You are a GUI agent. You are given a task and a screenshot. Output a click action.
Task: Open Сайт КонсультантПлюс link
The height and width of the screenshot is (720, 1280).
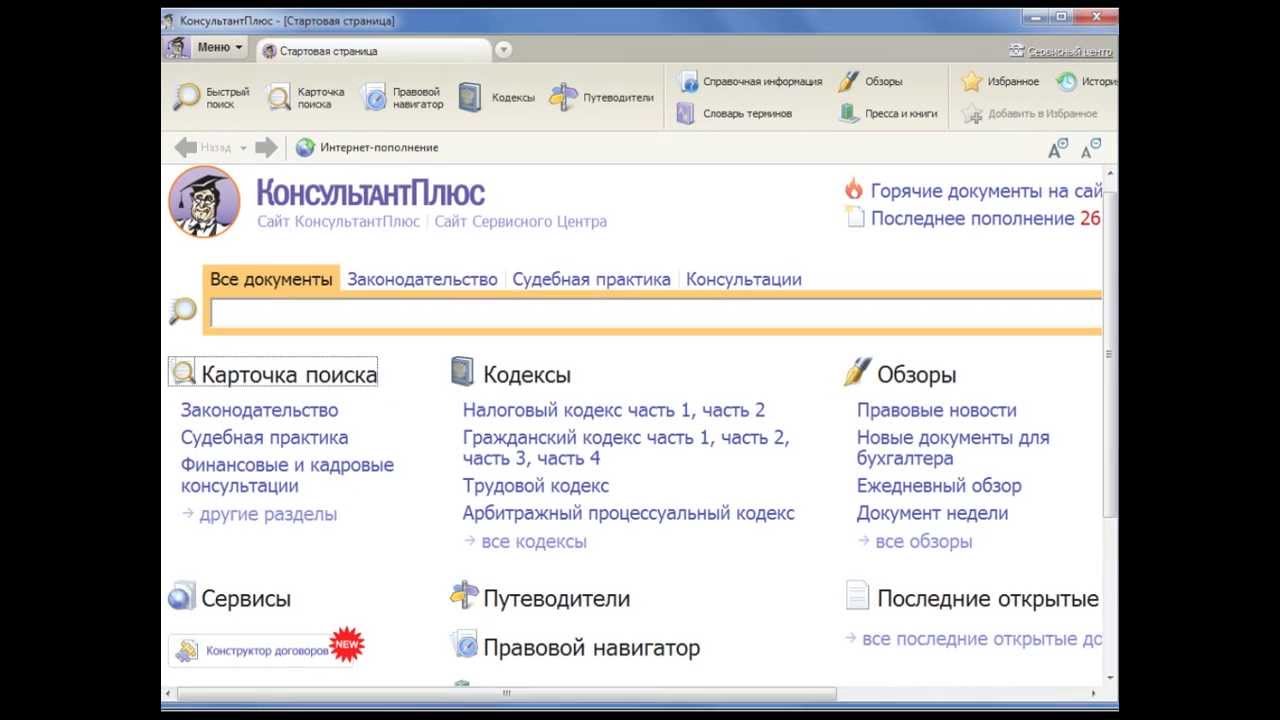click(x=338, y=221)
